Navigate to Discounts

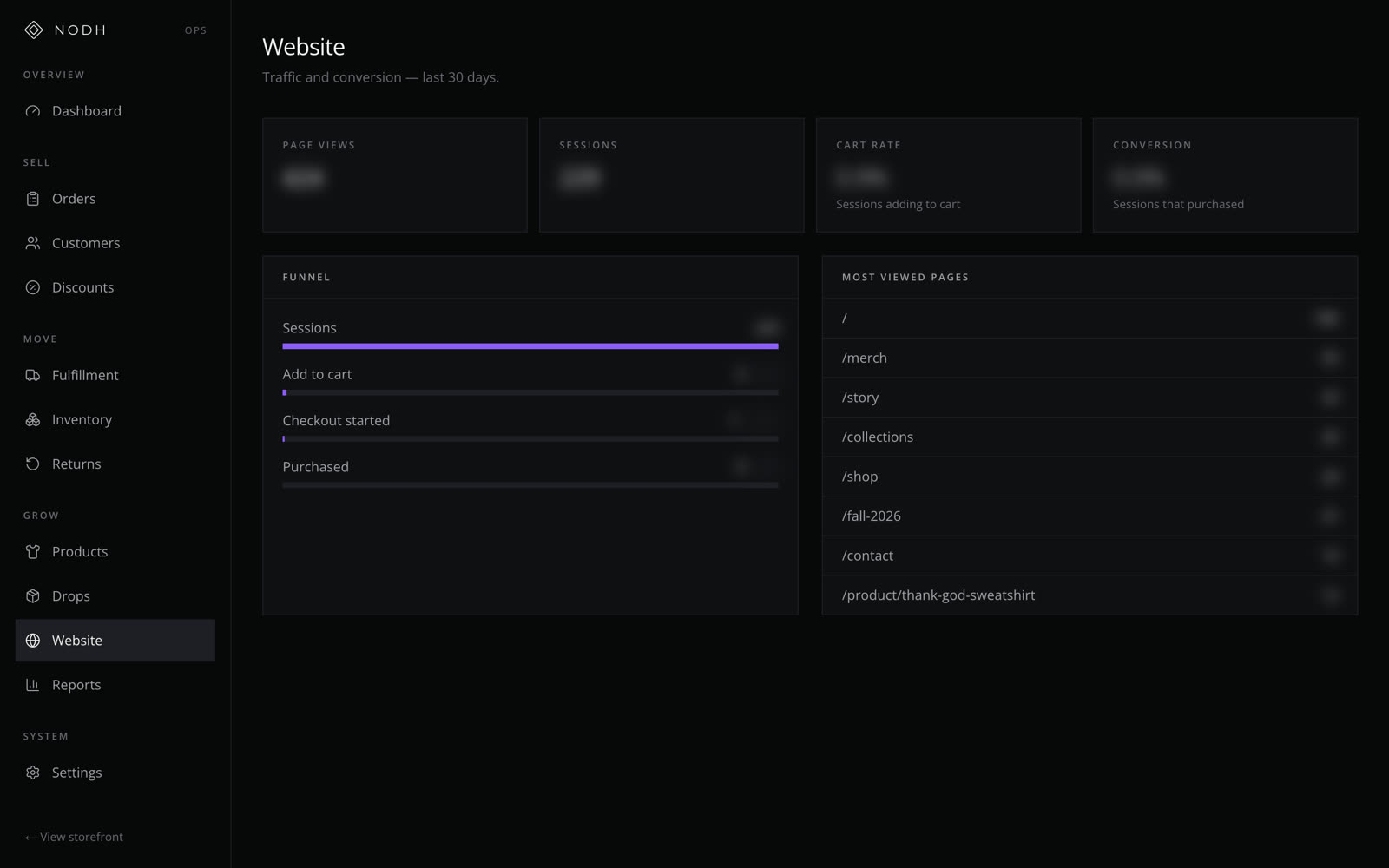[115, 287]
